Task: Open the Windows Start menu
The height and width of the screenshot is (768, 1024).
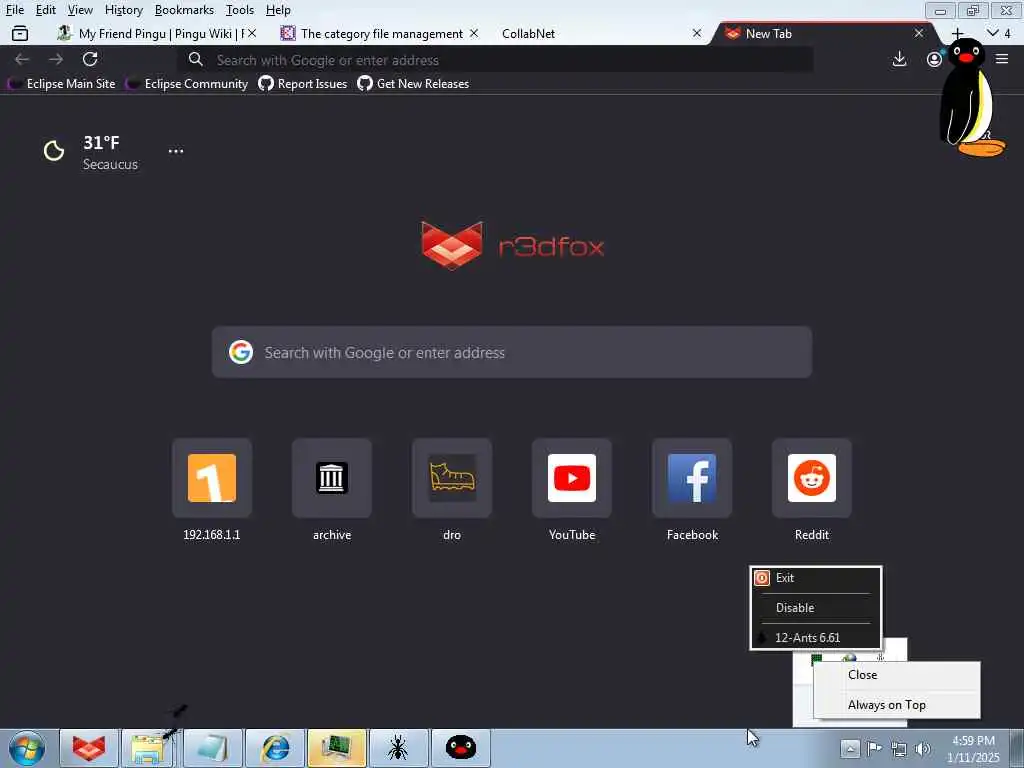Action: [x=27, y=748]
